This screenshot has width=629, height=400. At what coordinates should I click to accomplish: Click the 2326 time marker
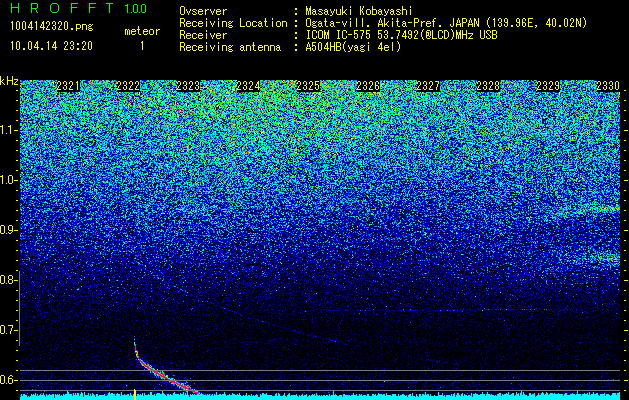[368, 86]
